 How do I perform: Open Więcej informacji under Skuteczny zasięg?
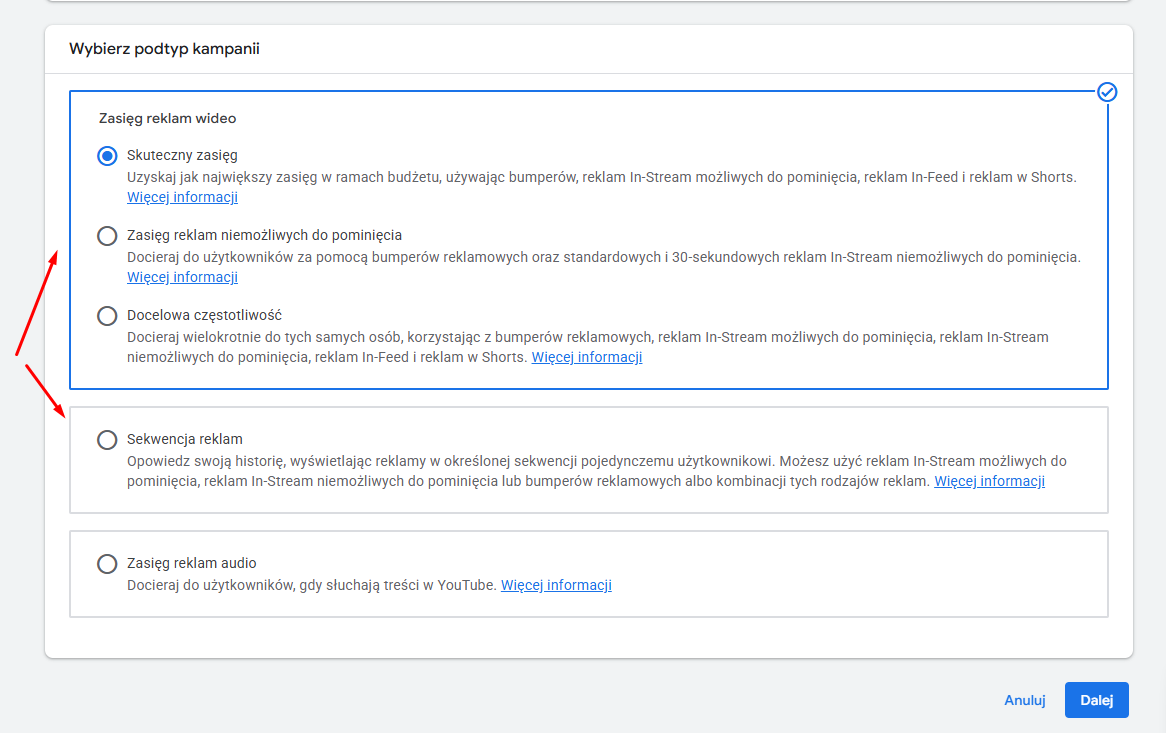pos(182,197)
